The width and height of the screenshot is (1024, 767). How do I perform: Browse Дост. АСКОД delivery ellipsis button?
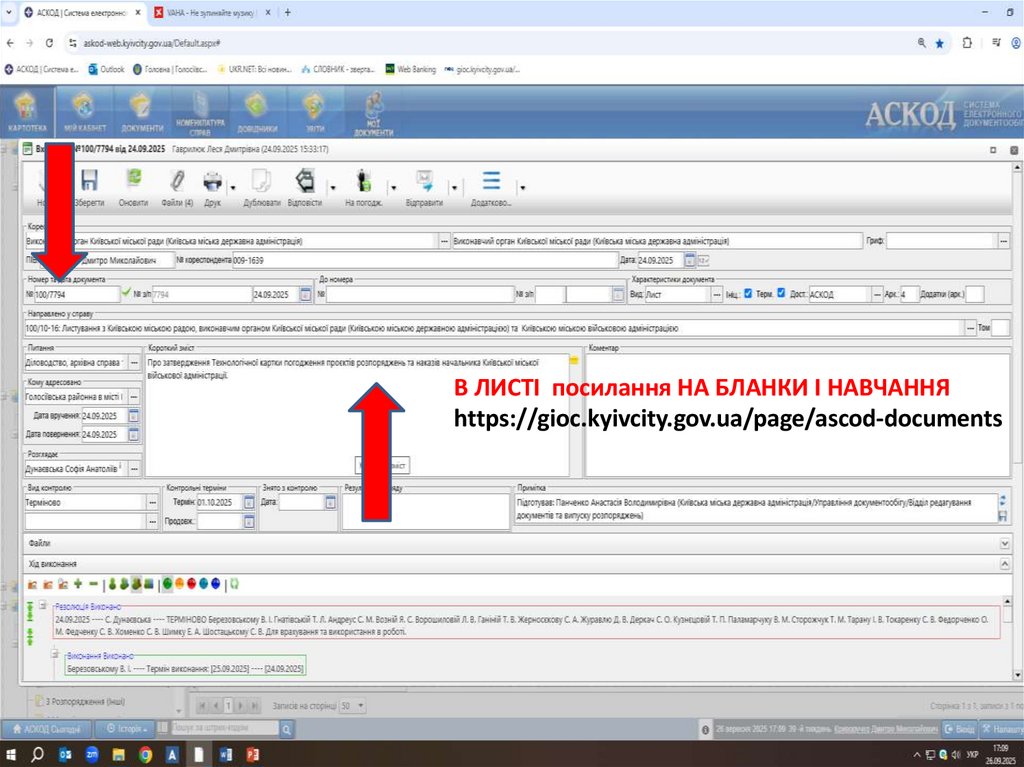click(x=877, y=295)
